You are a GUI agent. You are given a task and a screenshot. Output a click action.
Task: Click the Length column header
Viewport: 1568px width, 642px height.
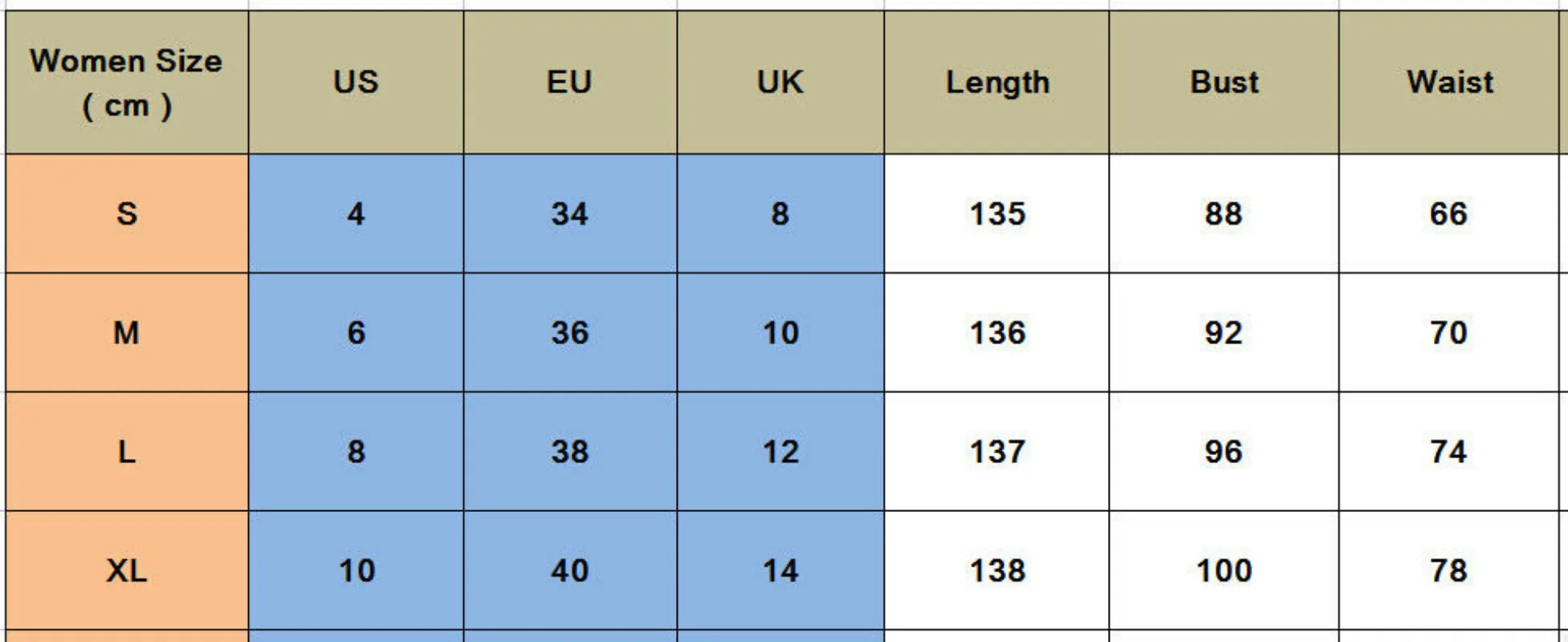[996, 82]
